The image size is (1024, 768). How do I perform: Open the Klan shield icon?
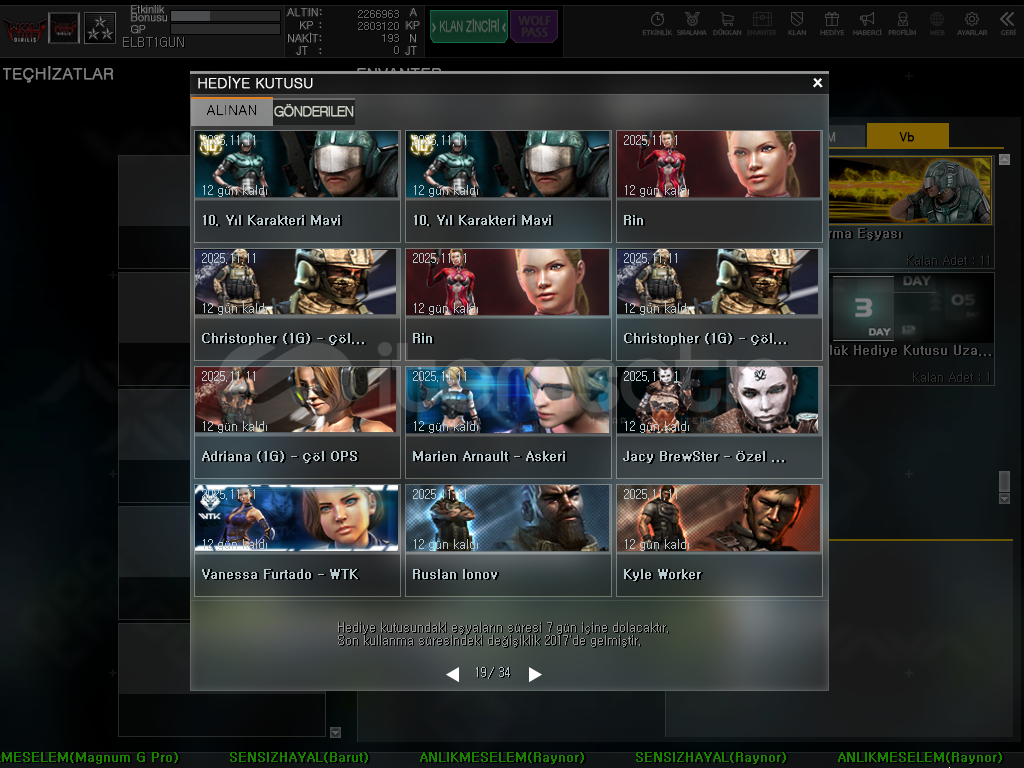click(797, 24)
